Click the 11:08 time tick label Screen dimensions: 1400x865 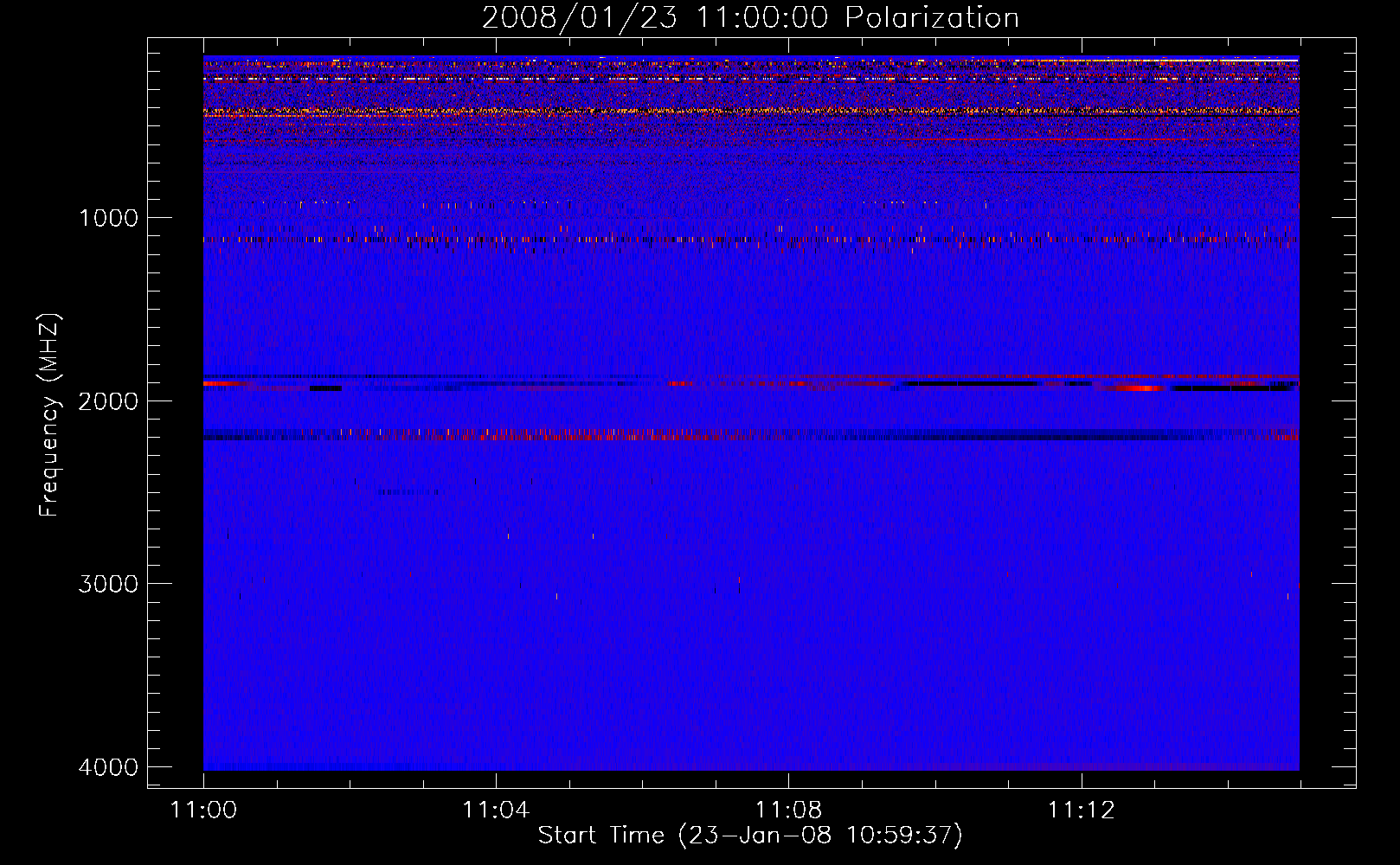pos(788,811)
